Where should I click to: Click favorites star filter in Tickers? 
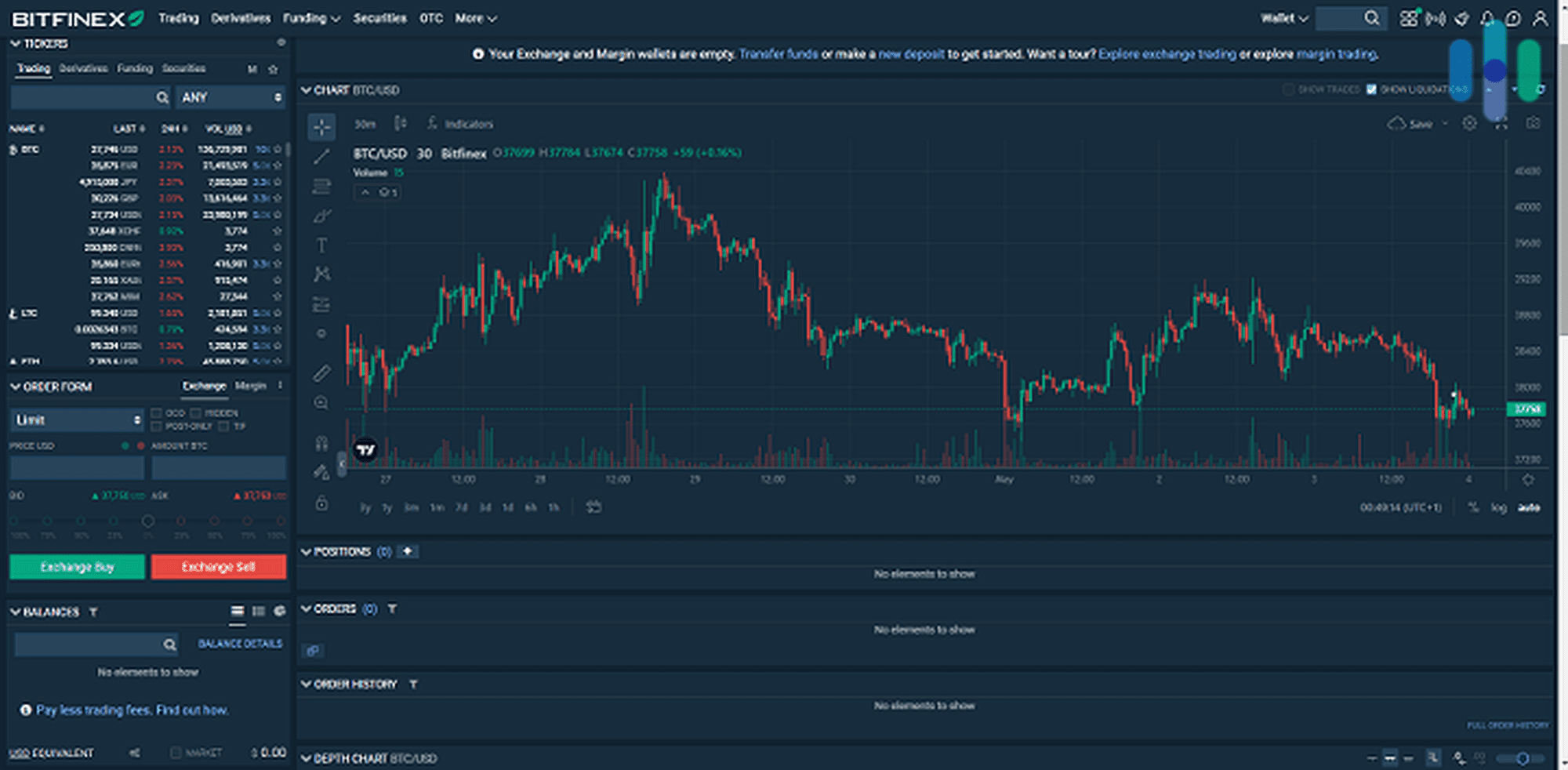273,70
